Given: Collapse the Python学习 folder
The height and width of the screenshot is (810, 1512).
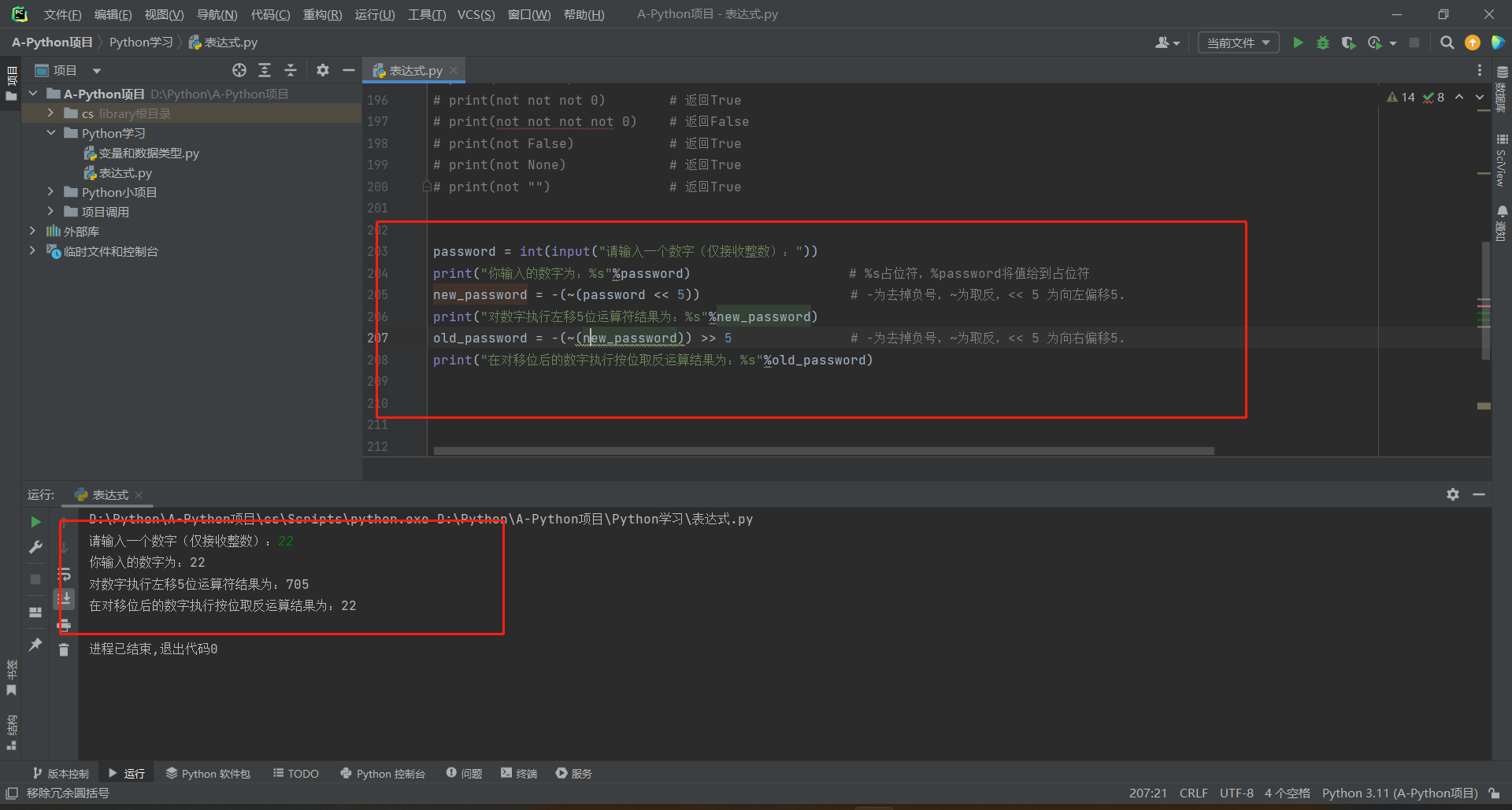Looking at the screenshot, I should pos(50,133).
